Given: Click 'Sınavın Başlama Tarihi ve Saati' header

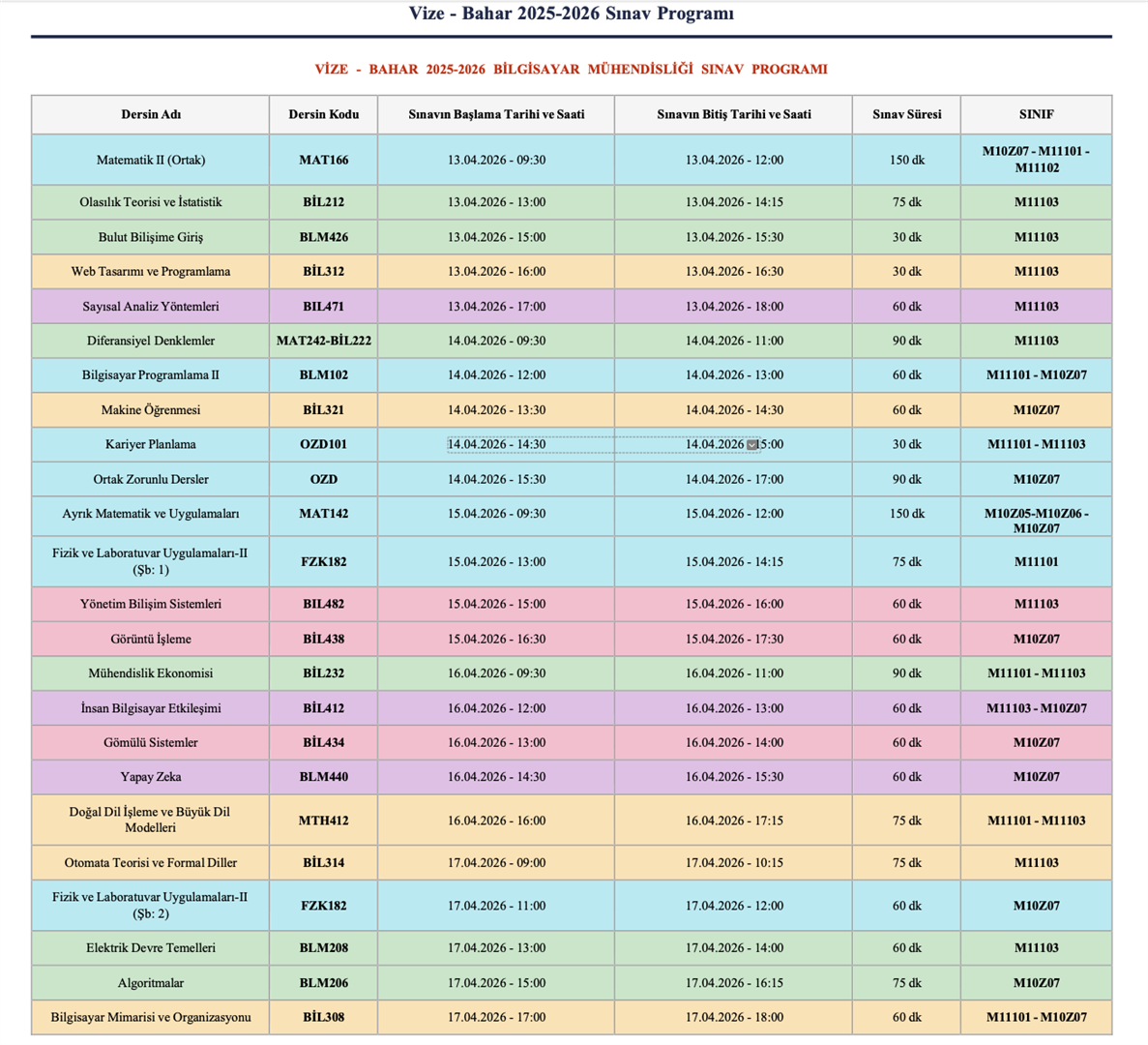Looking at the screenshot, I should click(496, 114).
